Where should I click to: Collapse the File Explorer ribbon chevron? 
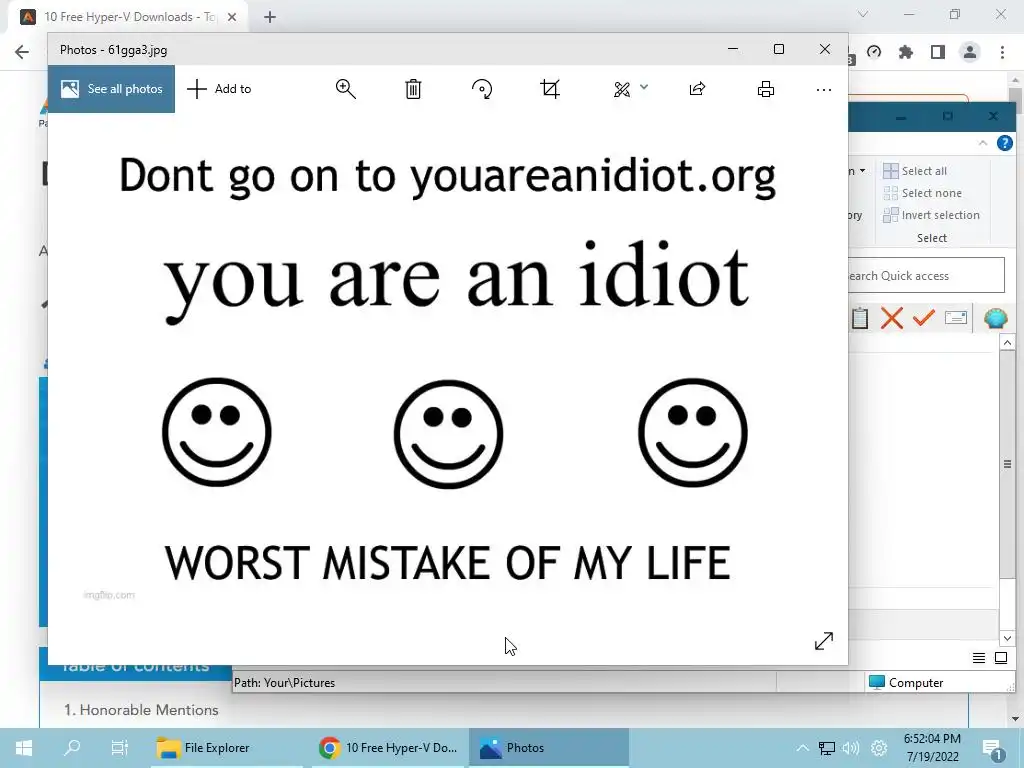click(983, 143)
